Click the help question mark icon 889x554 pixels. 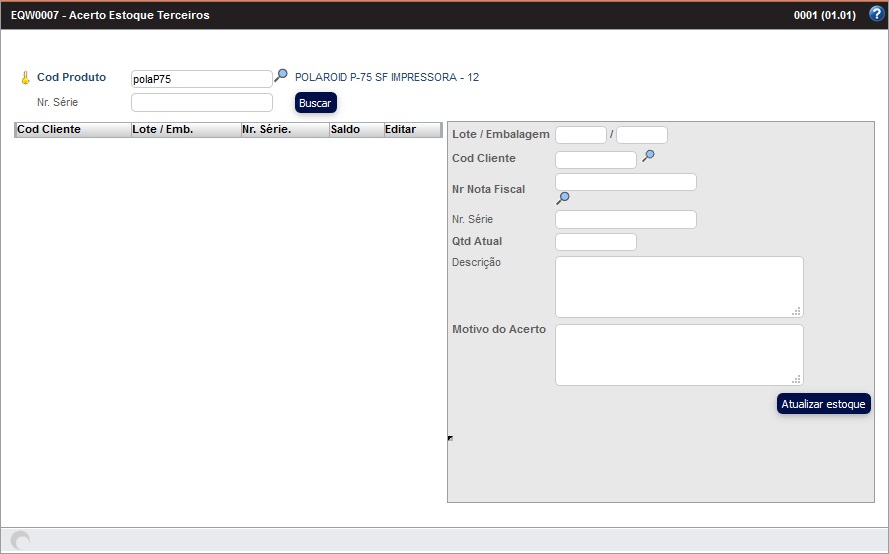click(876, 14)
